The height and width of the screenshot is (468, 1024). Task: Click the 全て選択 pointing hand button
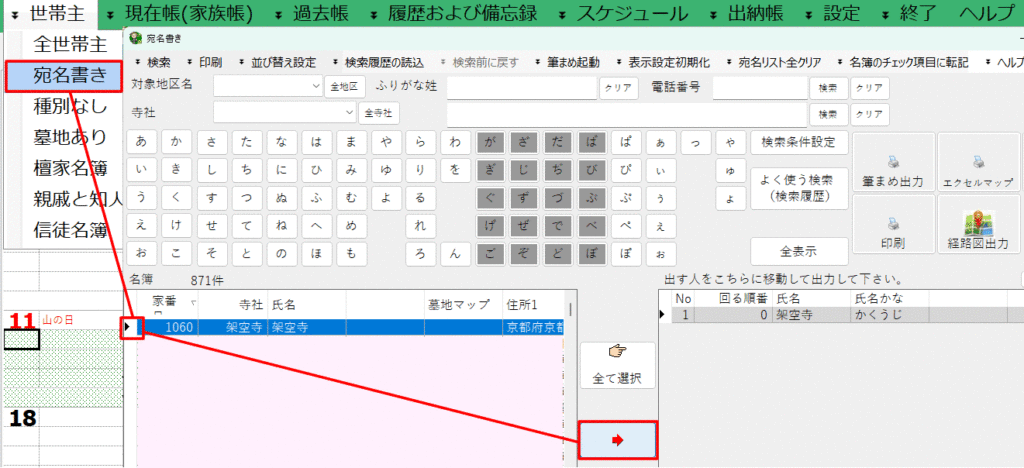point(617,365)
